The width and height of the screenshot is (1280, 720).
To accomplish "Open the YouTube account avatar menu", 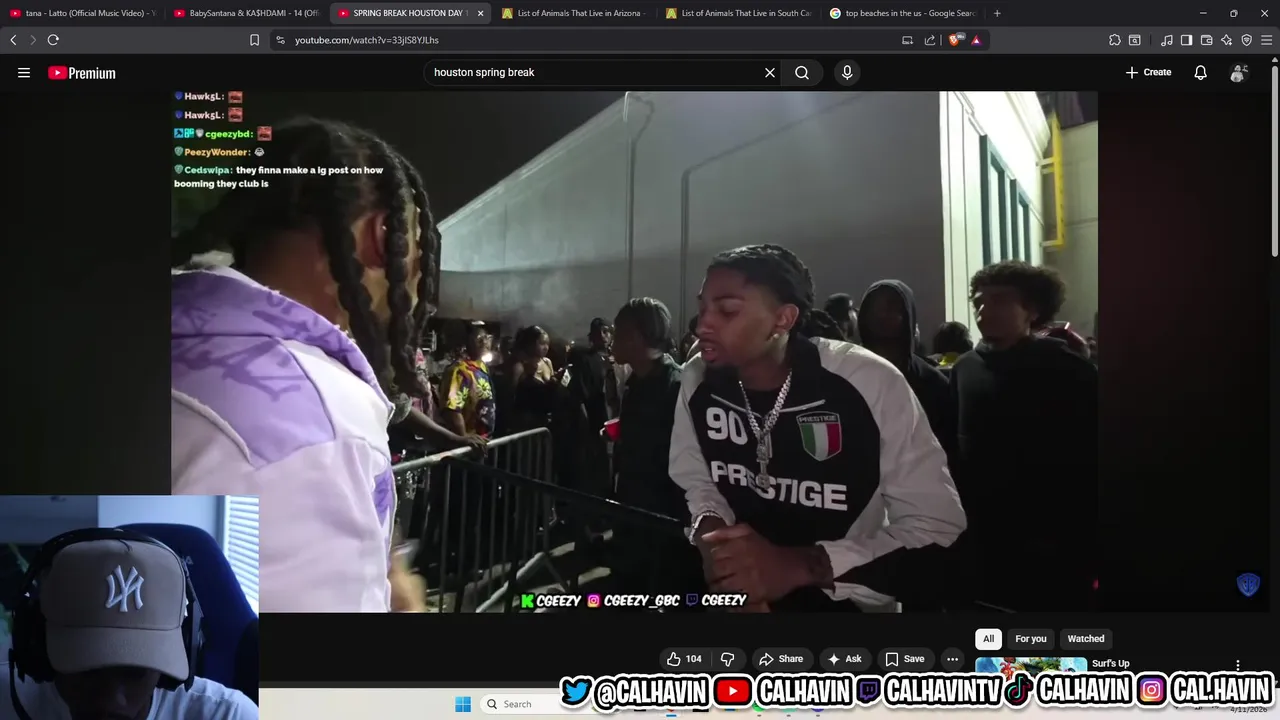I will coord(1238,72).
